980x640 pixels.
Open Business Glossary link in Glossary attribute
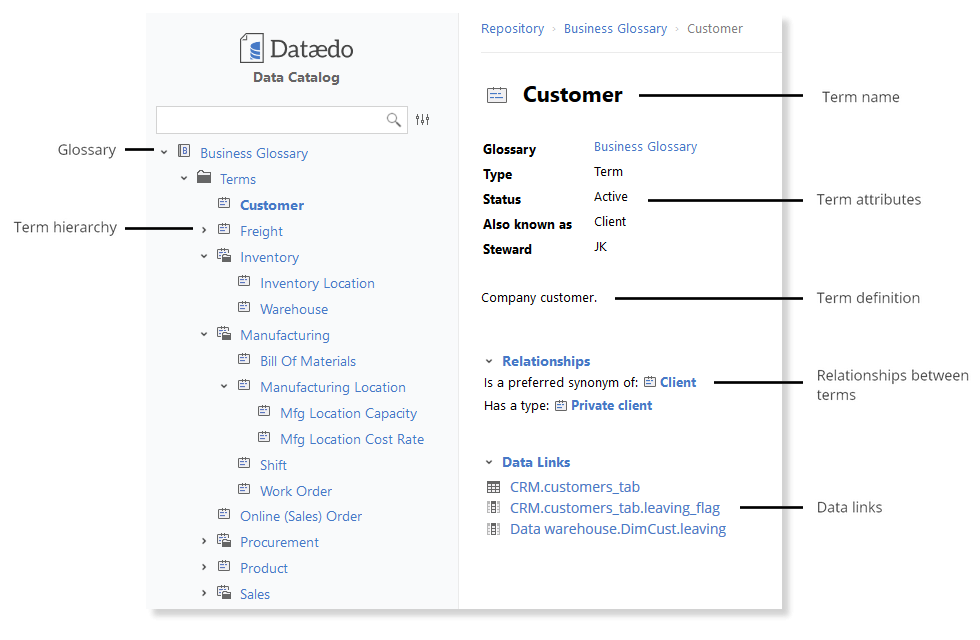click(x=645, y=146)
